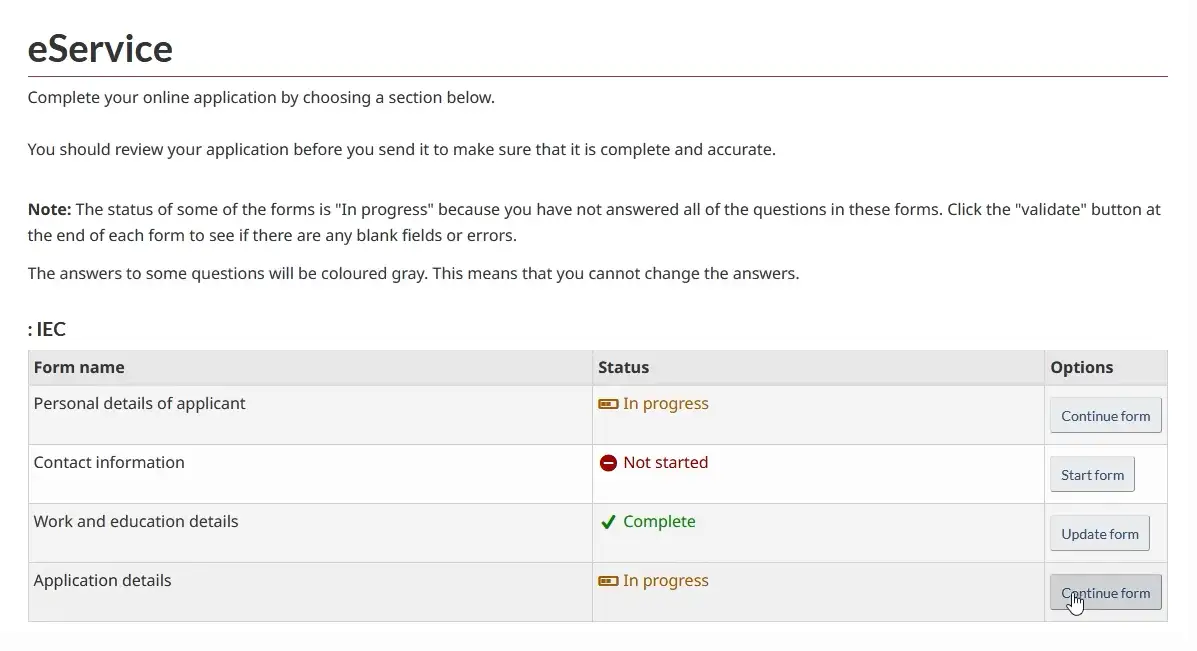This screenshot has height=651, width=1197.
Task: Select the Application details row label
Action: click(102, 580)
